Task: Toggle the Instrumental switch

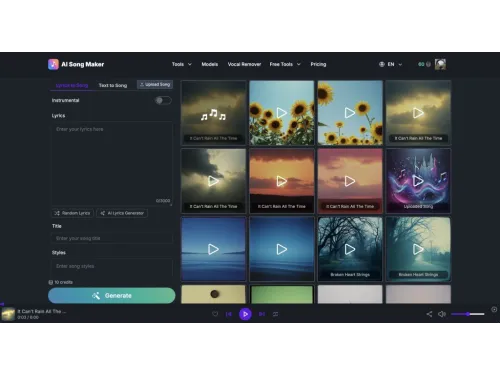Action: (163, 100)
